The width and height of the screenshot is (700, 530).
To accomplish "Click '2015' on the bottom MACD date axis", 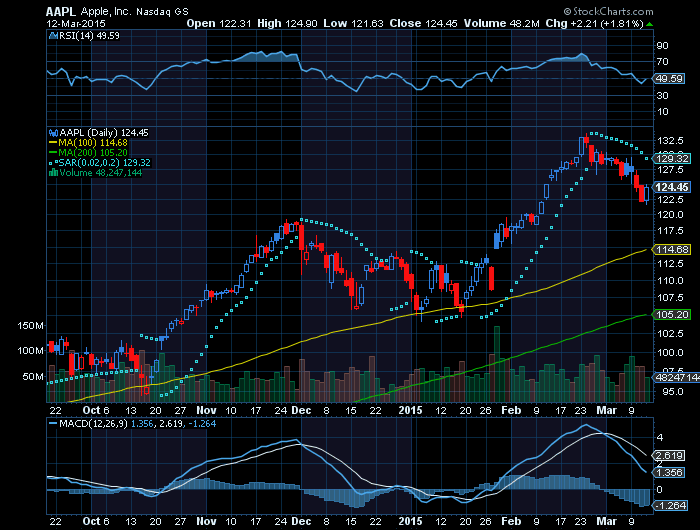I will tap(410, 521).
